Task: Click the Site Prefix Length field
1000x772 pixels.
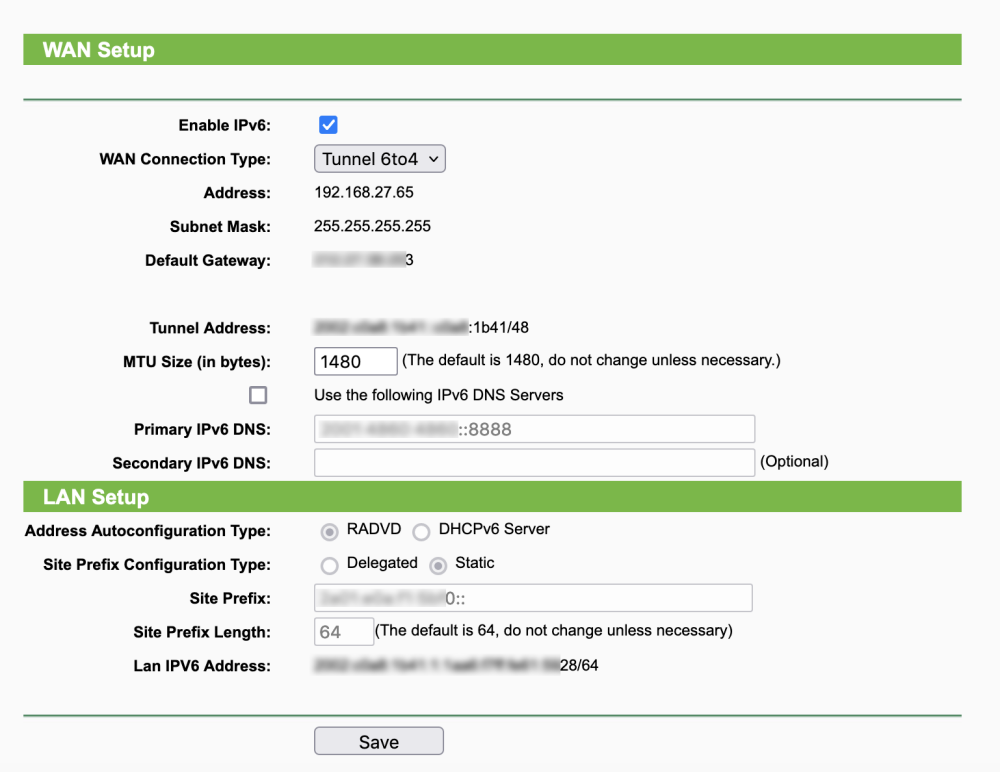Action: [x=343, y=632]
